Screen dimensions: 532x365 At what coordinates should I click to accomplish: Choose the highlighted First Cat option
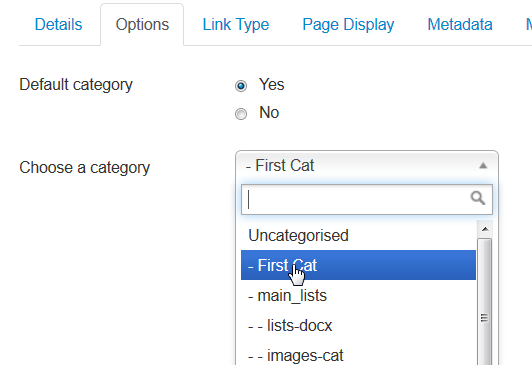tap(358, 265)
